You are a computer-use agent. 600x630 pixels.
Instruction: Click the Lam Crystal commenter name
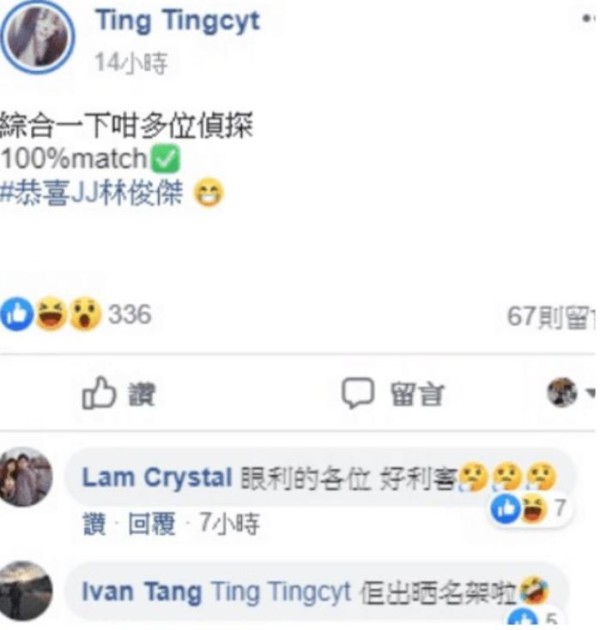[x=157, y=478]
